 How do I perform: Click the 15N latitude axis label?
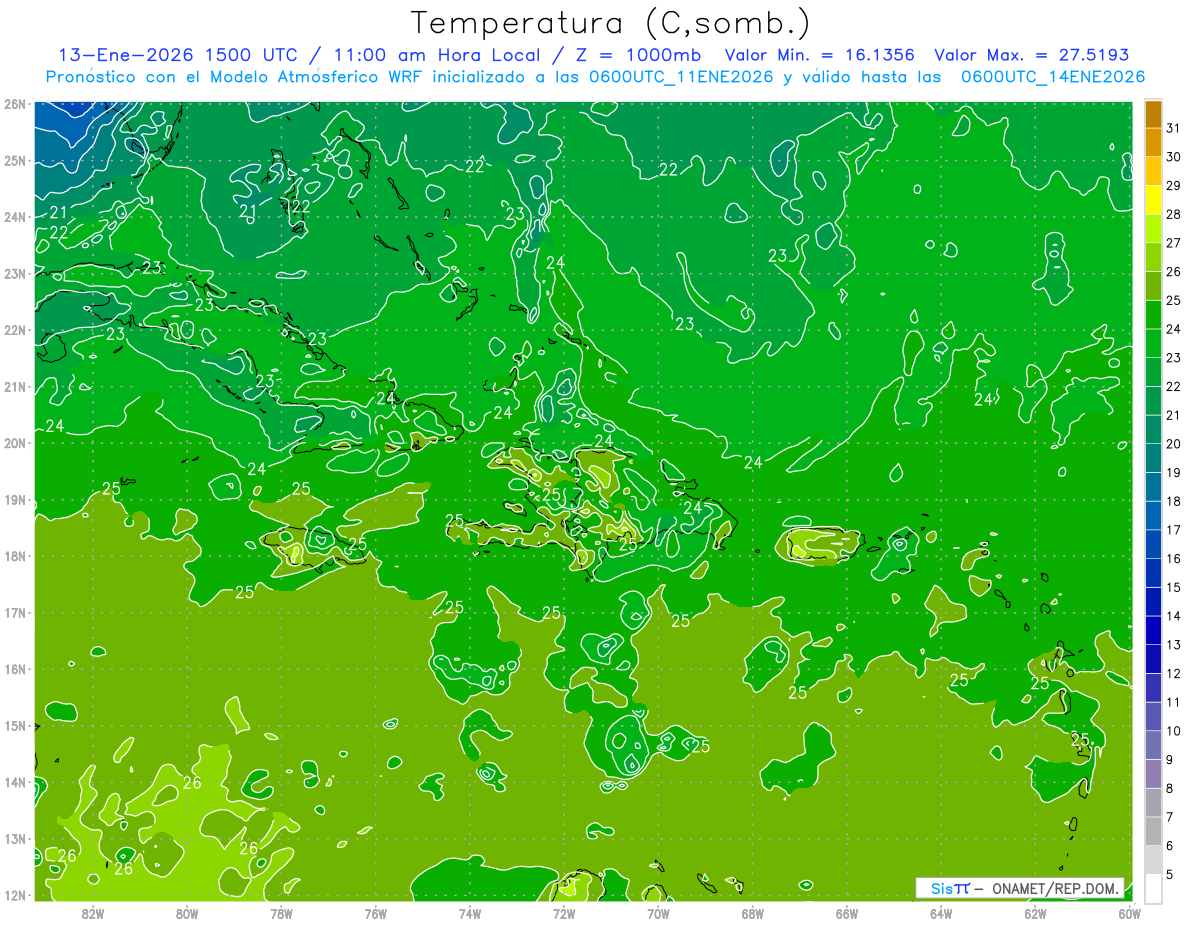(x=14, y=726)
